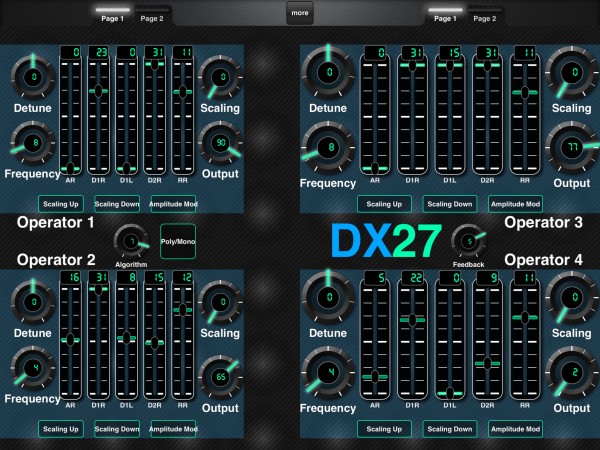Toggle Operator 1 Amplitude Mod
Image resolution: width=600 pixels, height=450 pixels.
(x=173, y=204)
